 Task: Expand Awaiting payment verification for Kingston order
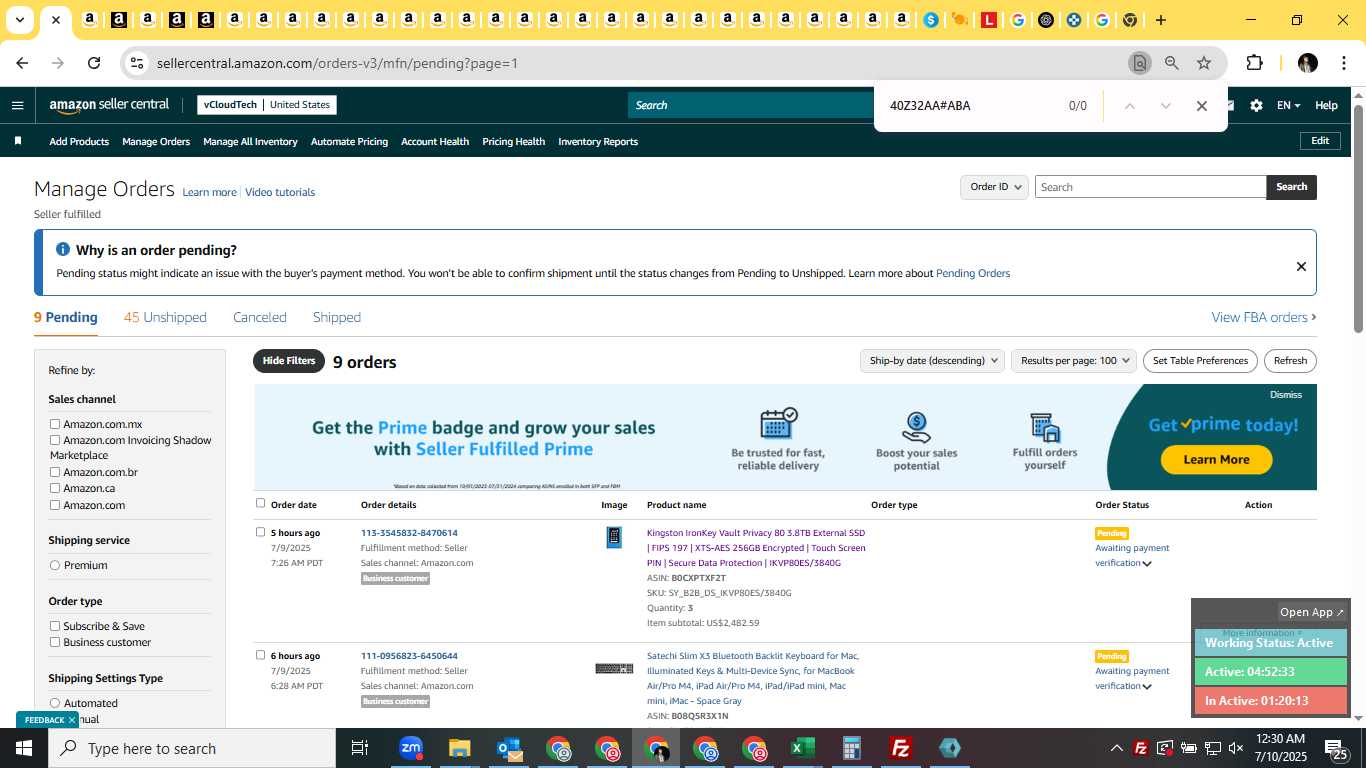(x=1147, y=563)
